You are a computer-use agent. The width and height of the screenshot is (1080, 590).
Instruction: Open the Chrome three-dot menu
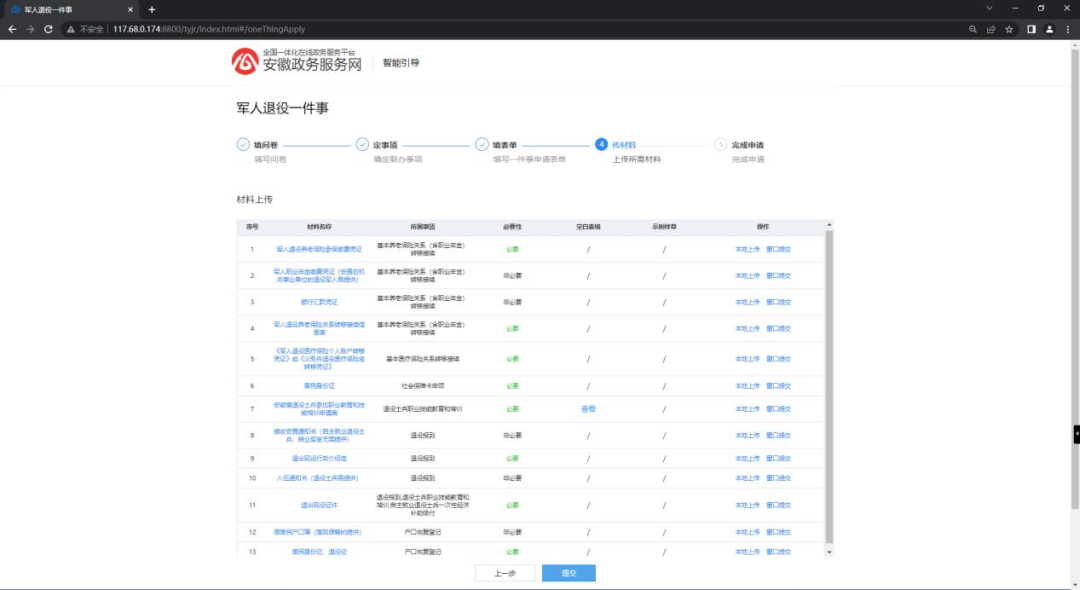1068,30
